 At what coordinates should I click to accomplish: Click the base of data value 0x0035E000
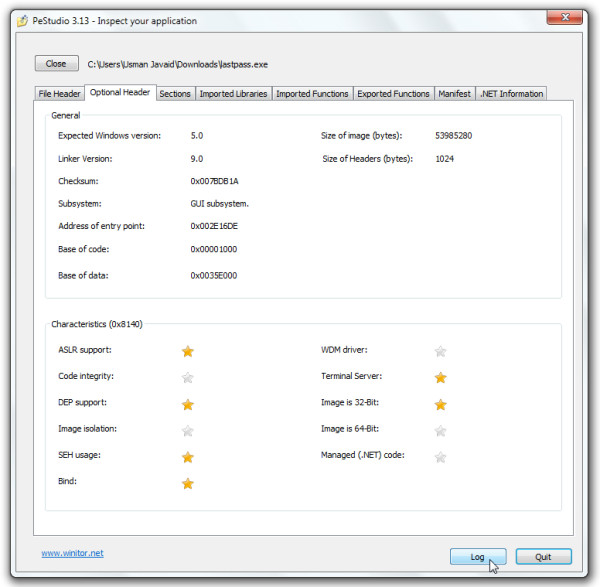[x=214, y=276]
